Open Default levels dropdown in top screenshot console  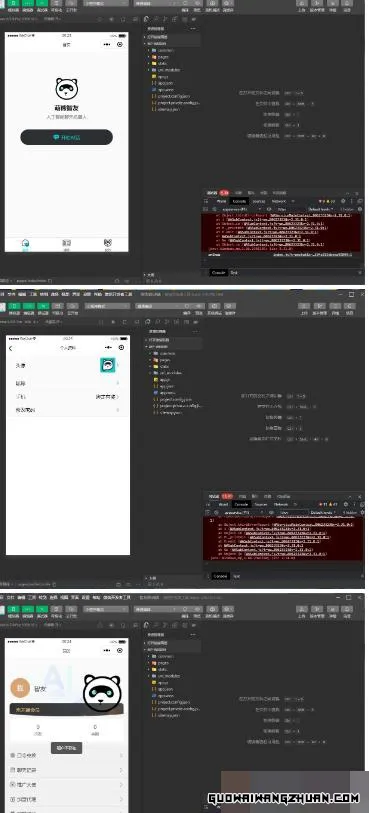tap(320, 209)
